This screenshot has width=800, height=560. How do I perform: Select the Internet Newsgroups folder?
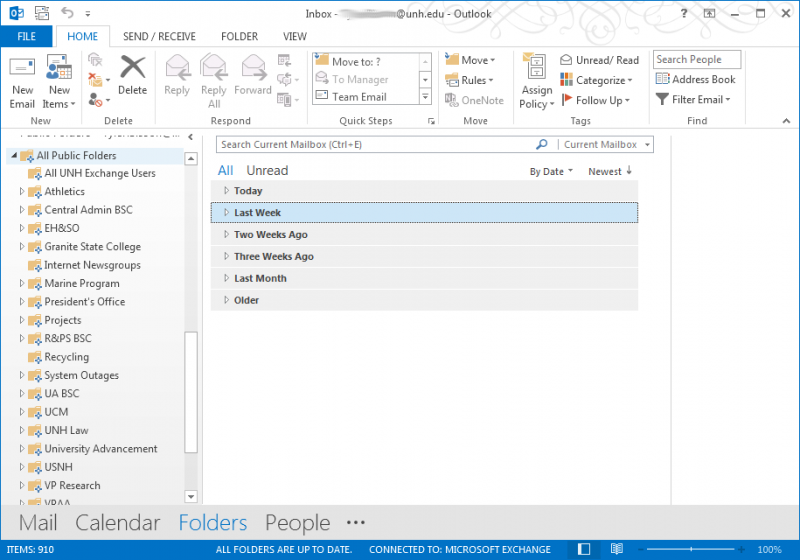92,265
